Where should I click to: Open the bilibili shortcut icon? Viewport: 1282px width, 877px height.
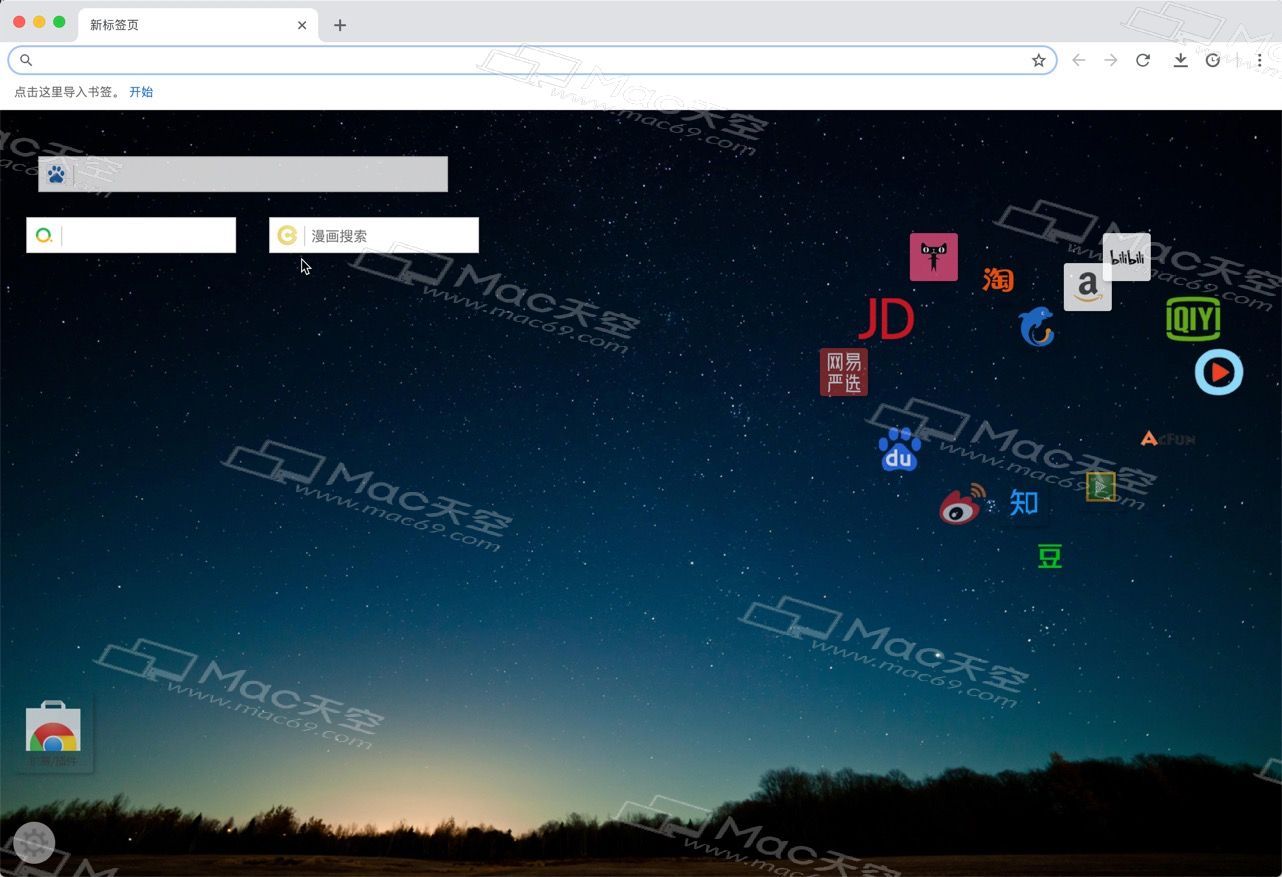point(1127,257)
